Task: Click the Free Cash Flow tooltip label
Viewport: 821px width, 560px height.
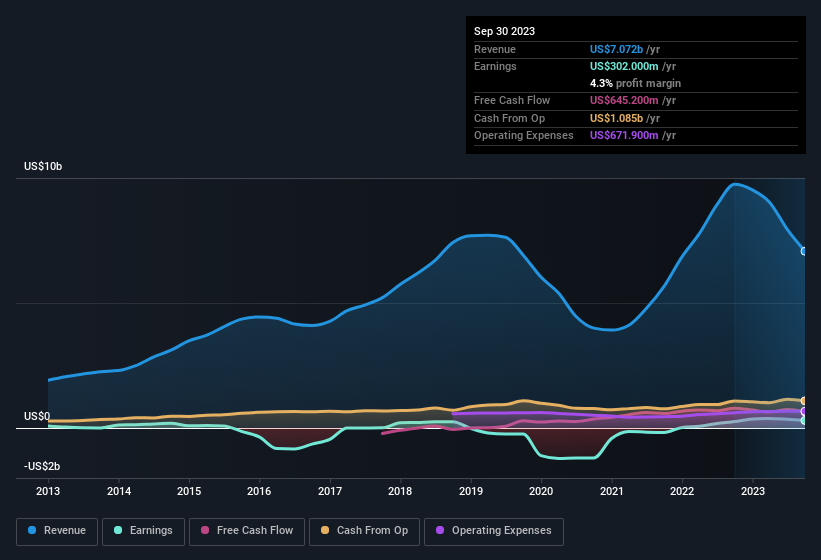Action: coord(512,100)
